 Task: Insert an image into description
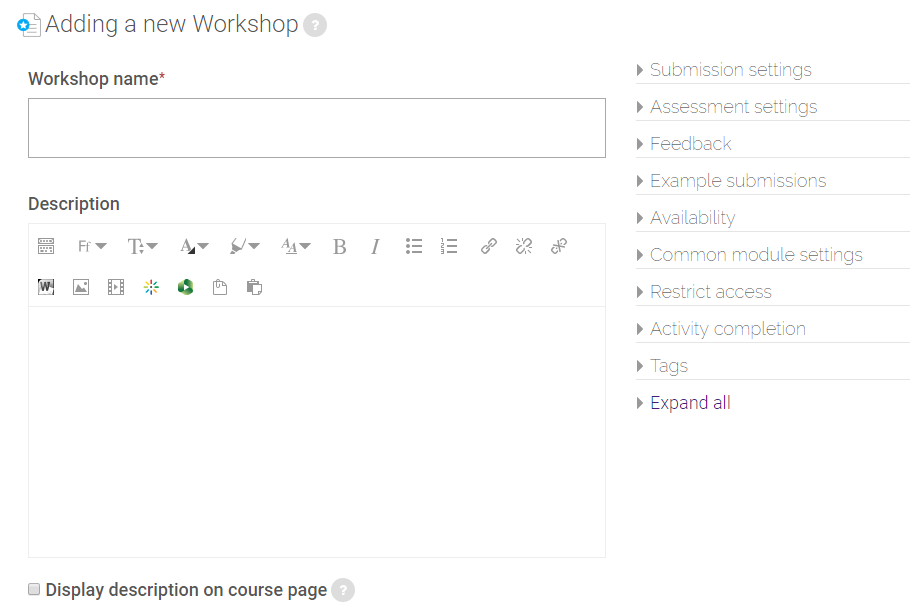81,287
